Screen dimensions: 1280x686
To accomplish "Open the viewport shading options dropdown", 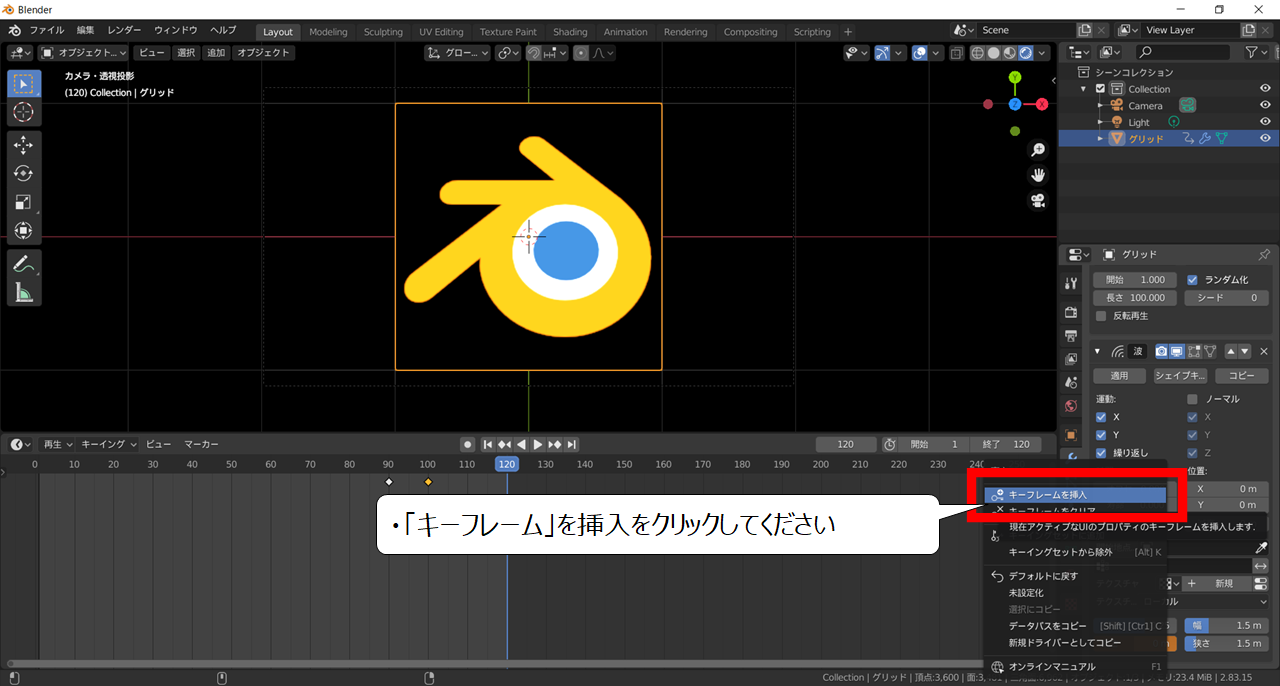I will pyautogui.click(x=1044, y=53).
